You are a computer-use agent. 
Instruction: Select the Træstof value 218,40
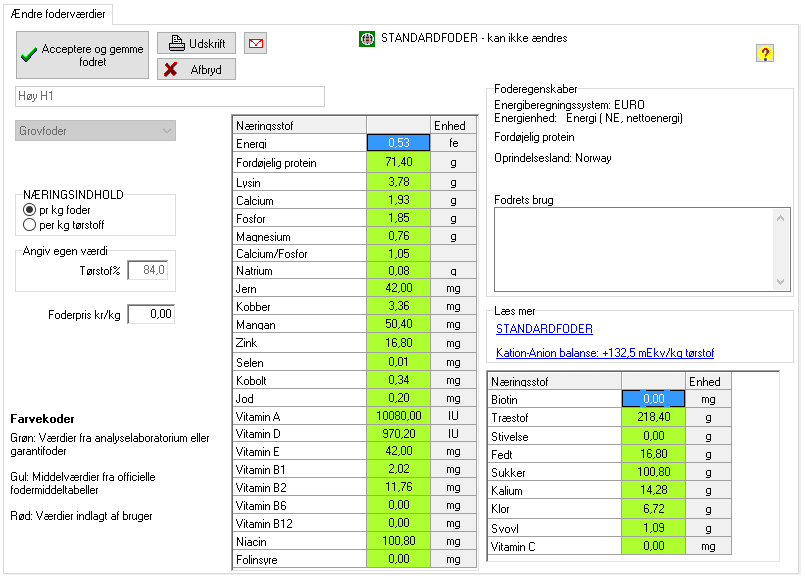pyautogui.click(x=653, y=417)
